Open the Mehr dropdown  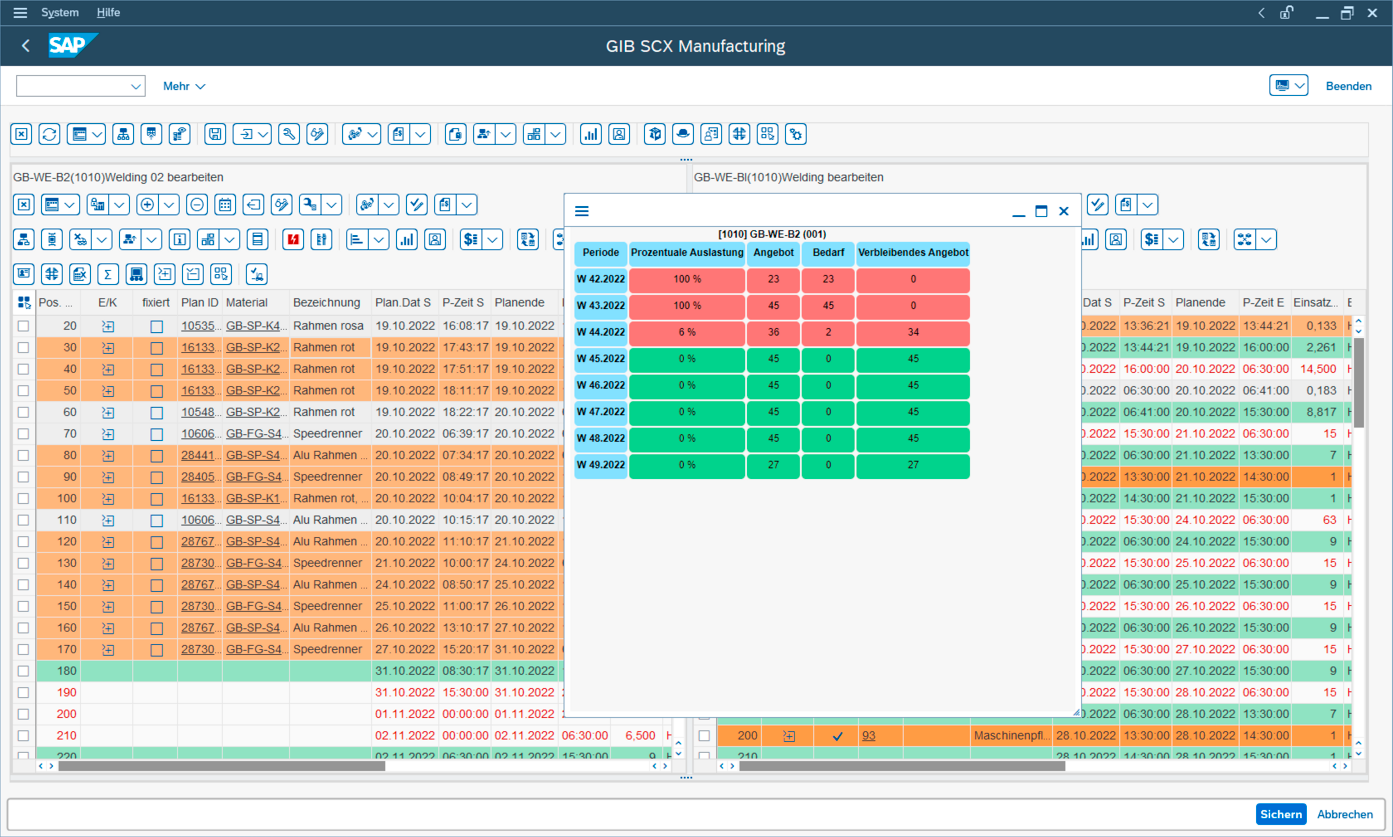(183, 86)
